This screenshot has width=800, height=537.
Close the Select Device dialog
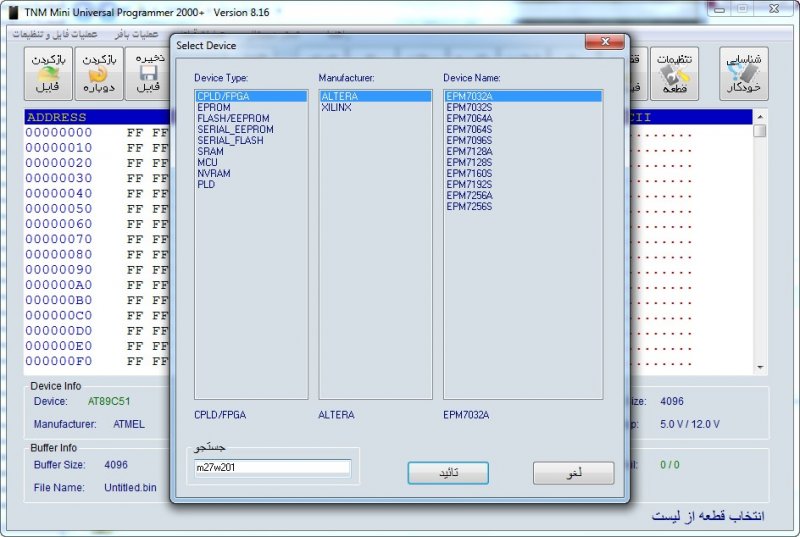tap(605, 42)
